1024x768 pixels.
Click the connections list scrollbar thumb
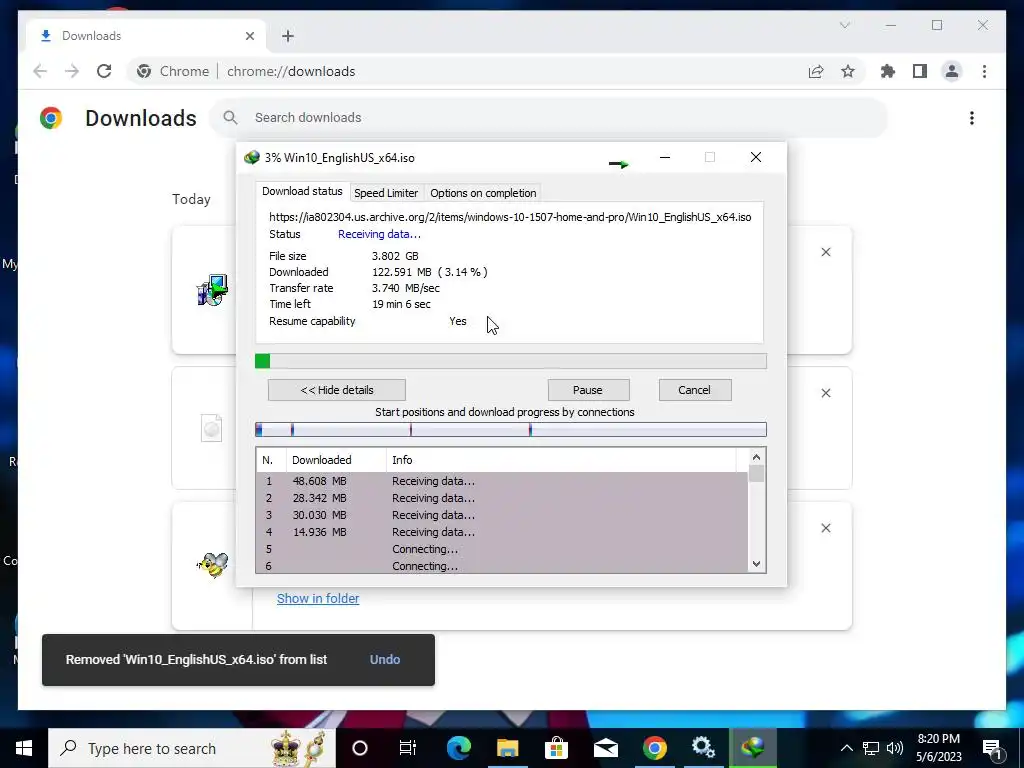[756, 473]
